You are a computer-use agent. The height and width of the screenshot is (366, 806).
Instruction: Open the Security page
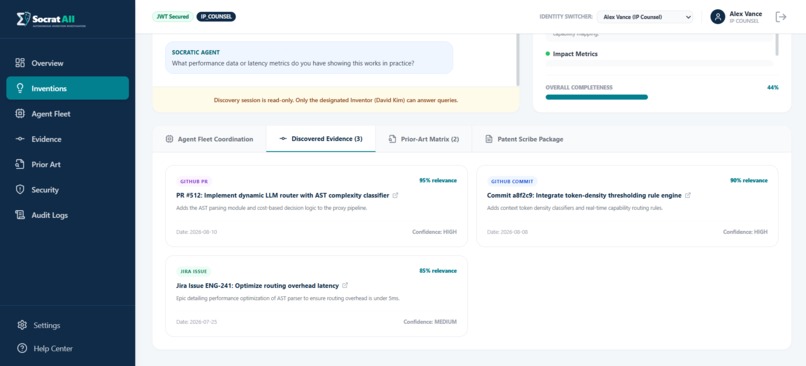tap(67, 190)
